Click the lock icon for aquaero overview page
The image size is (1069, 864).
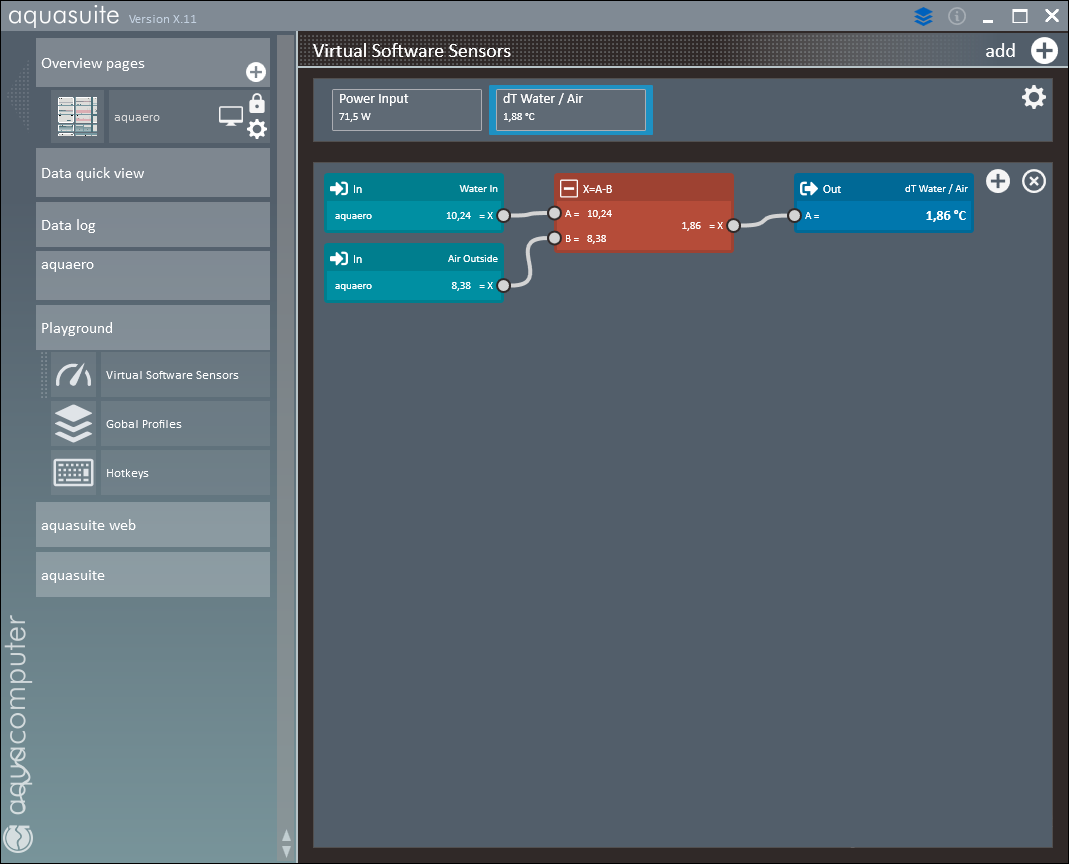click(x=257, y=103)
